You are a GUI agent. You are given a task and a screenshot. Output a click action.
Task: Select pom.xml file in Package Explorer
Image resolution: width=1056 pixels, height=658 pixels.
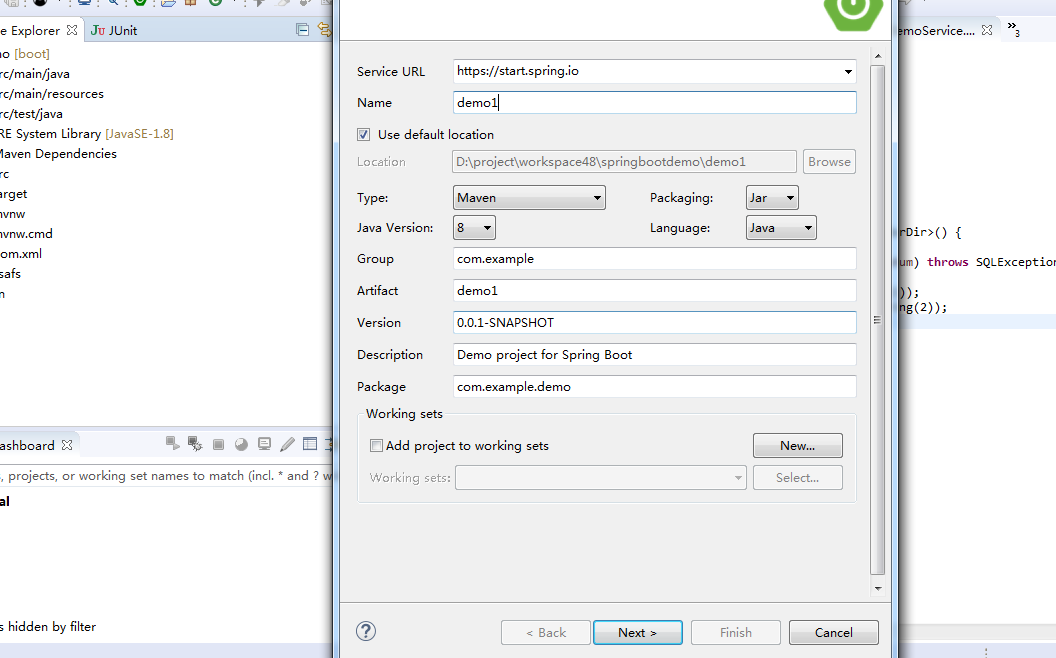21,254
